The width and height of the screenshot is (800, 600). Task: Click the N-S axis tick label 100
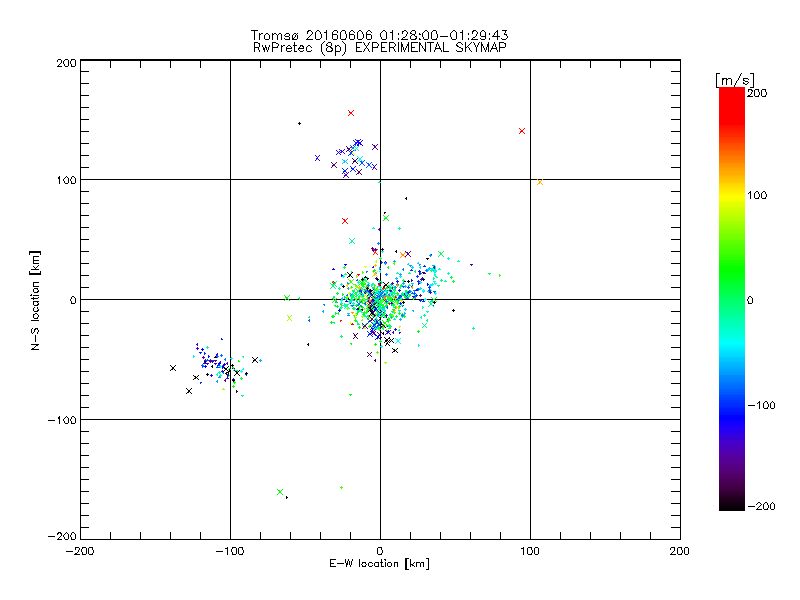tap(67, 180)
